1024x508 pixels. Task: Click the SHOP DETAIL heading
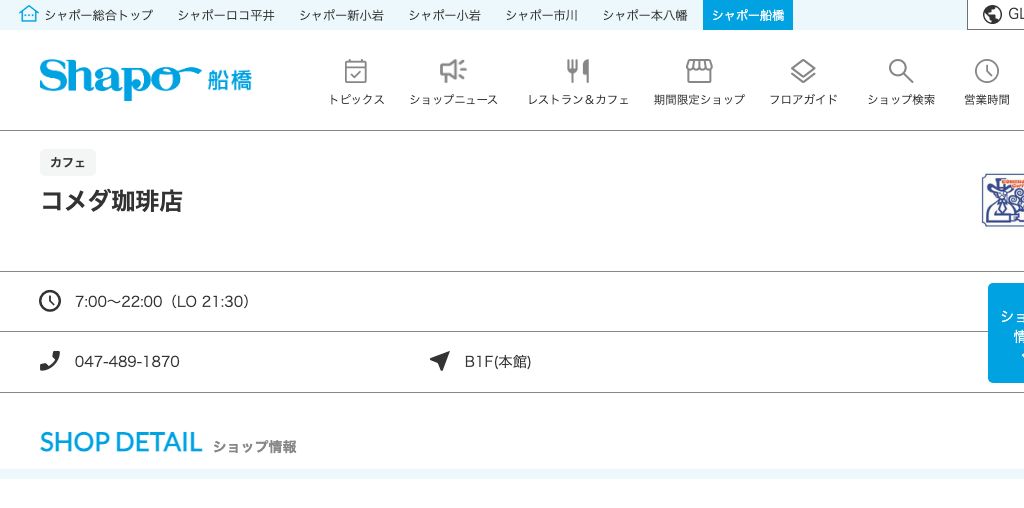coord(121,443)
